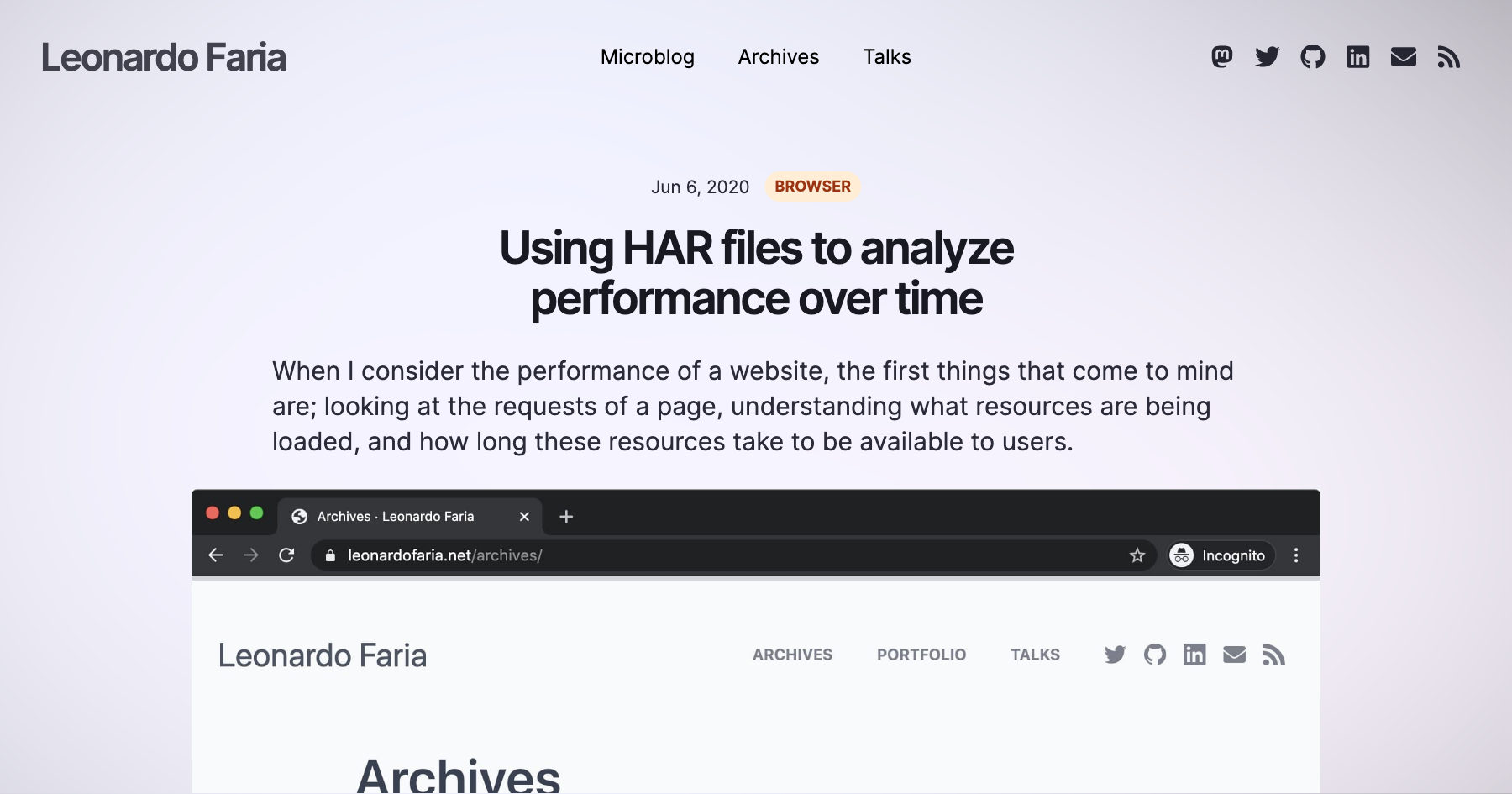Click the Incognito badge in screenshot
1512x794 pixels.
[x=1221, y=555]
